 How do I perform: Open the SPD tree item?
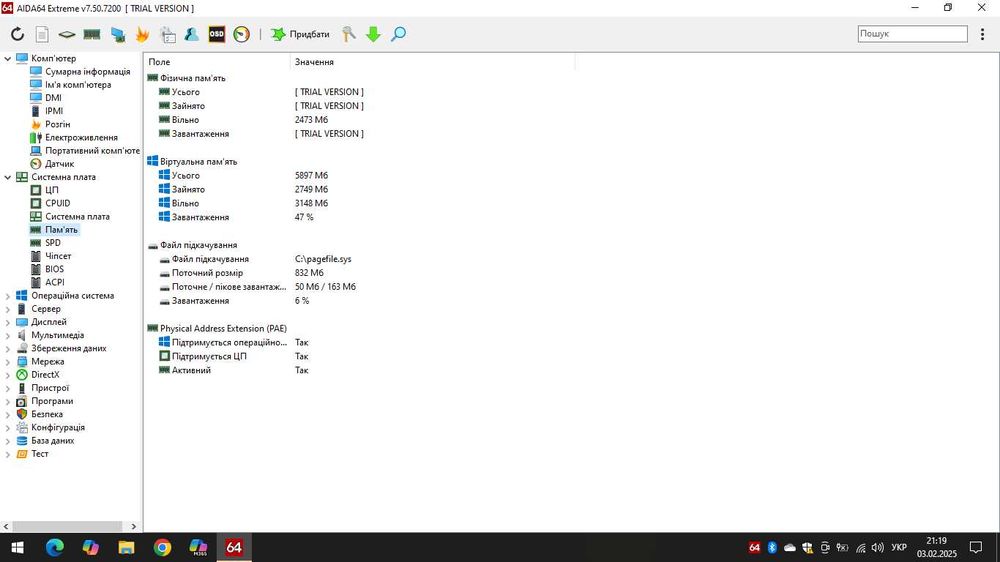[53, 243]
